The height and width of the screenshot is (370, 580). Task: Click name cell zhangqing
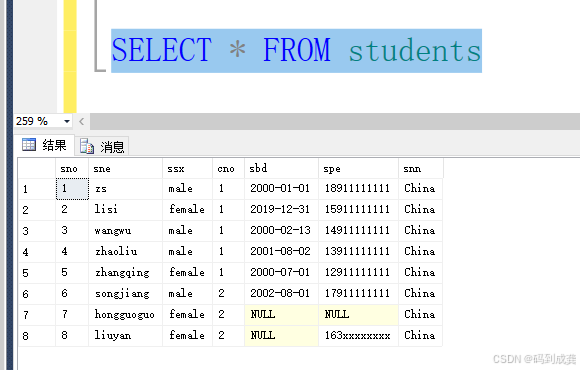click(125, 273)
